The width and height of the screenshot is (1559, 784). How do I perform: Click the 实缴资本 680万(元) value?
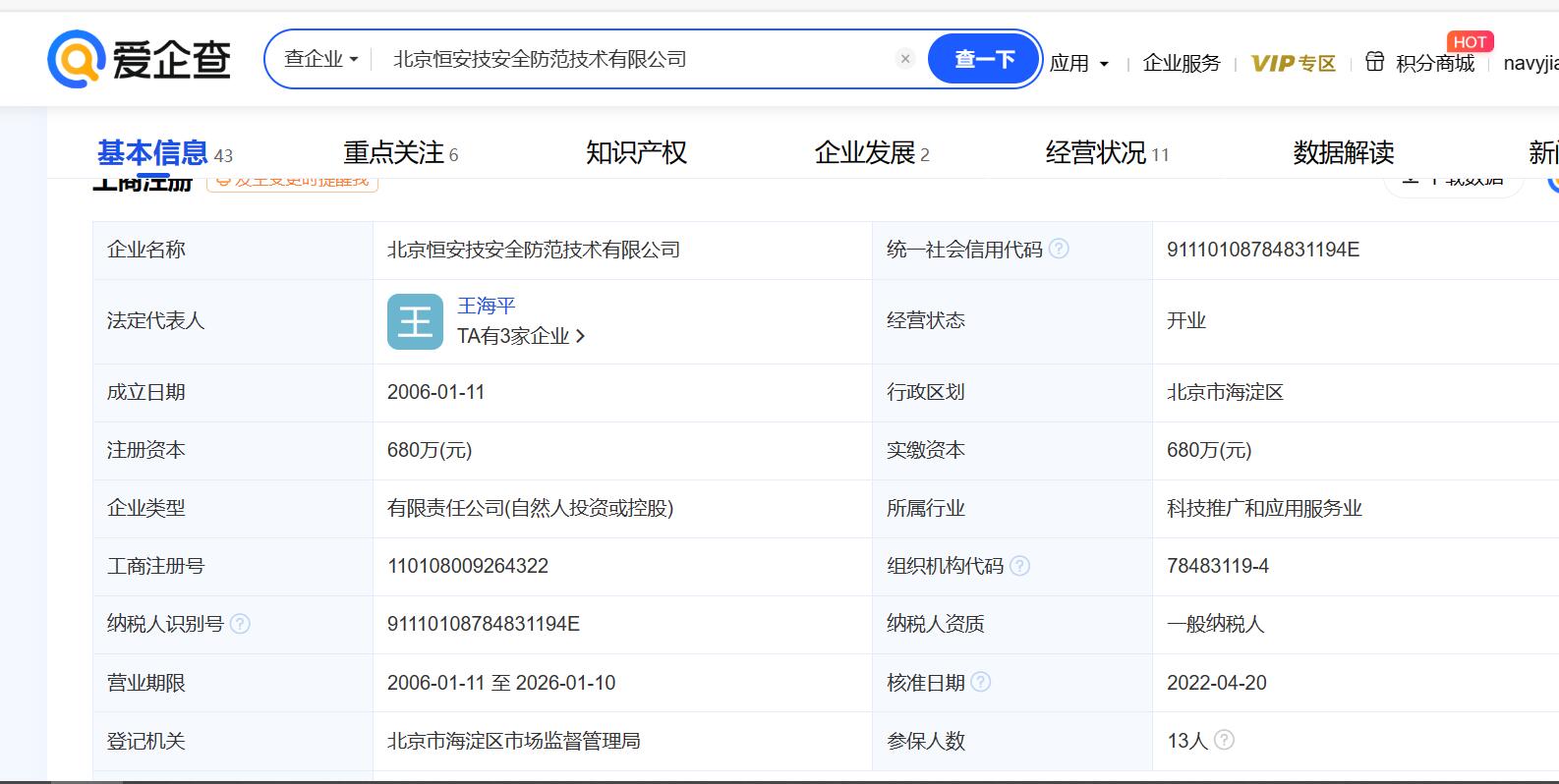[x=1209, y=450]
